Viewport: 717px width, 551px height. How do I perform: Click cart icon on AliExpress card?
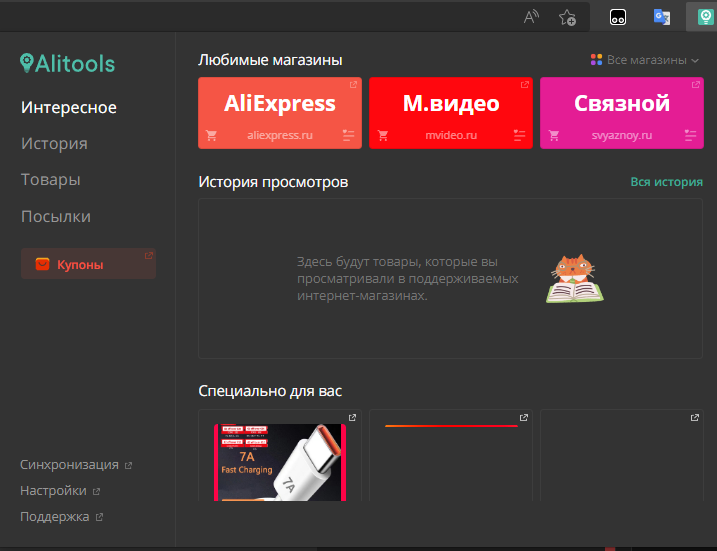tap(211, 135)
